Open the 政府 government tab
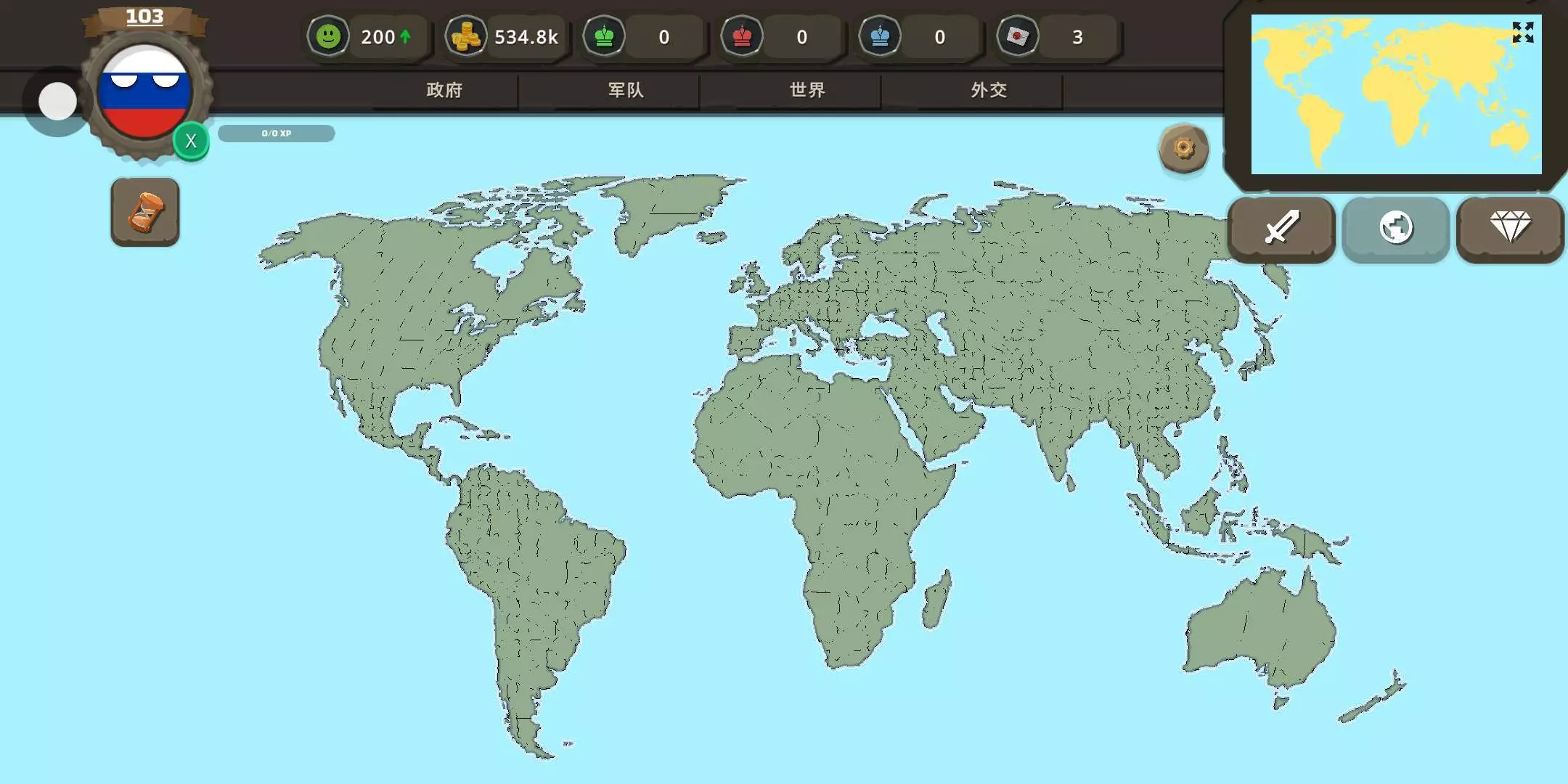 [444, 90]
